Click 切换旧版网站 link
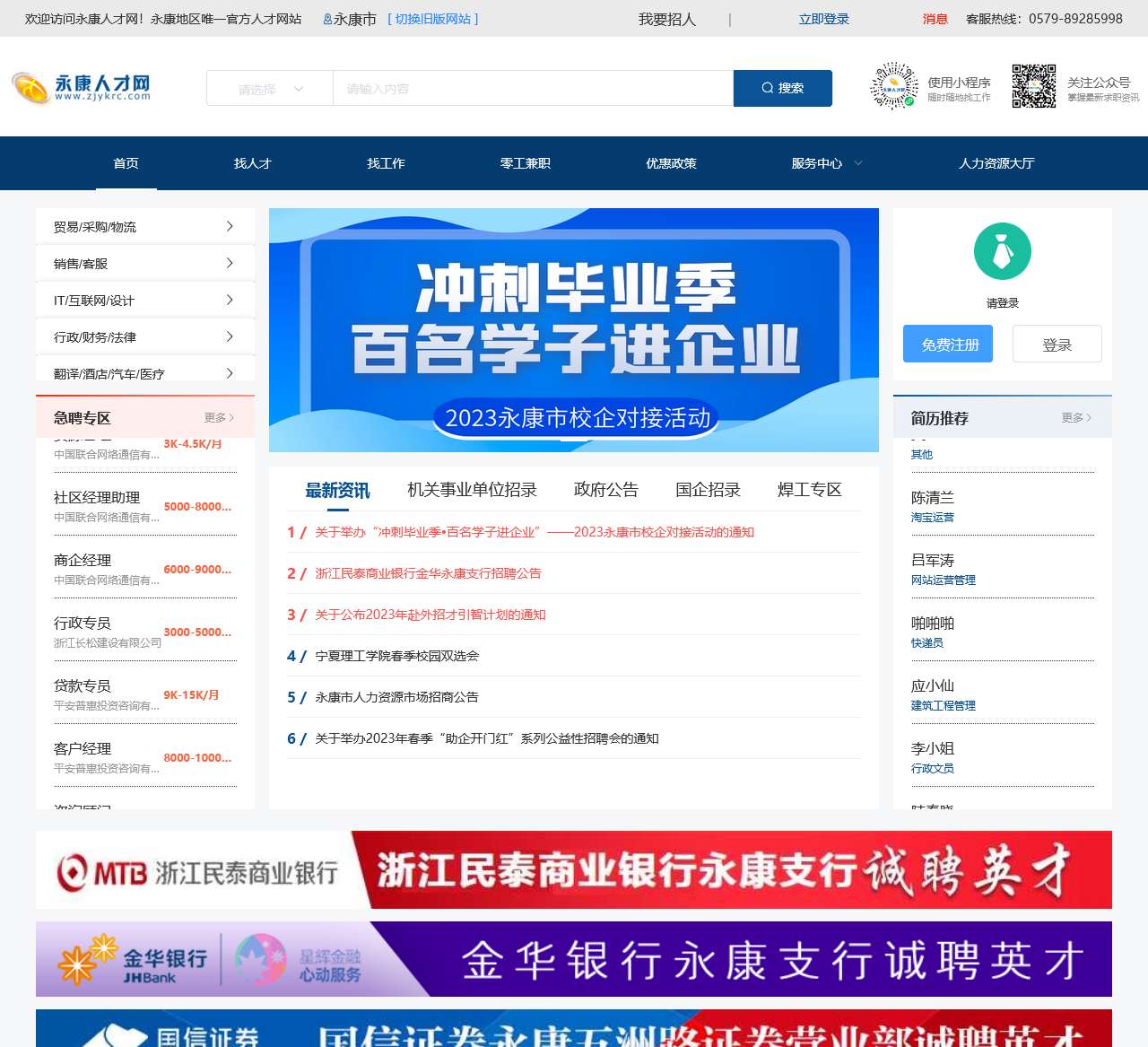1148x1047 pixels. pyautogui.click(x=433, y=19)
